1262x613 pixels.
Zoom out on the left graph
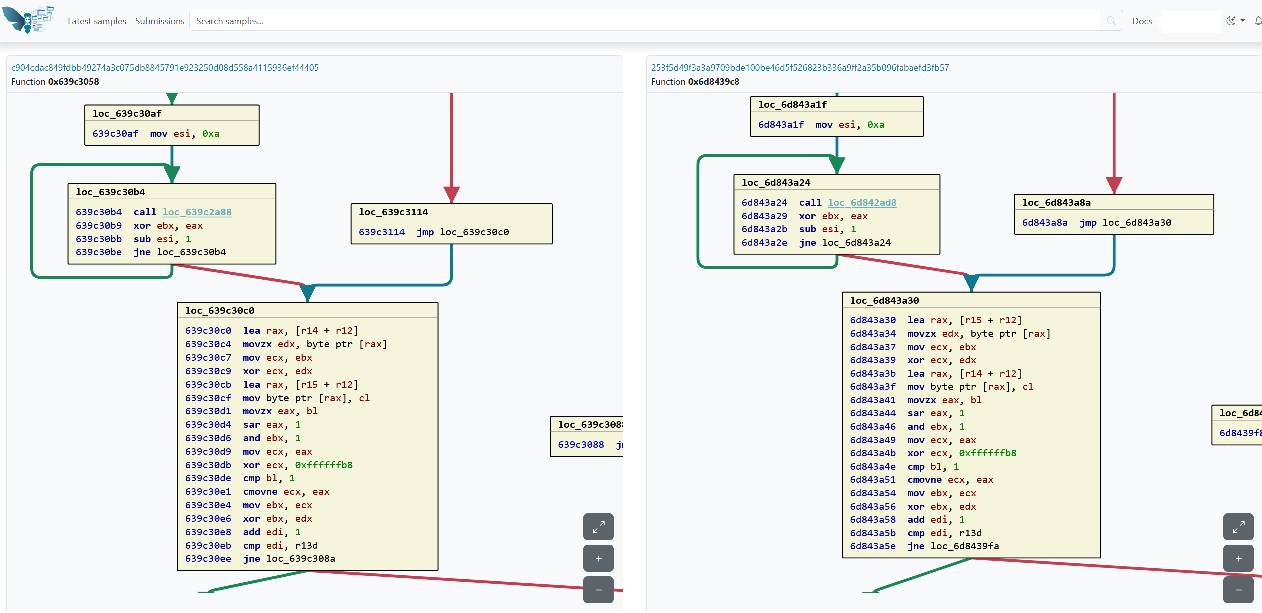pos(598,590)
